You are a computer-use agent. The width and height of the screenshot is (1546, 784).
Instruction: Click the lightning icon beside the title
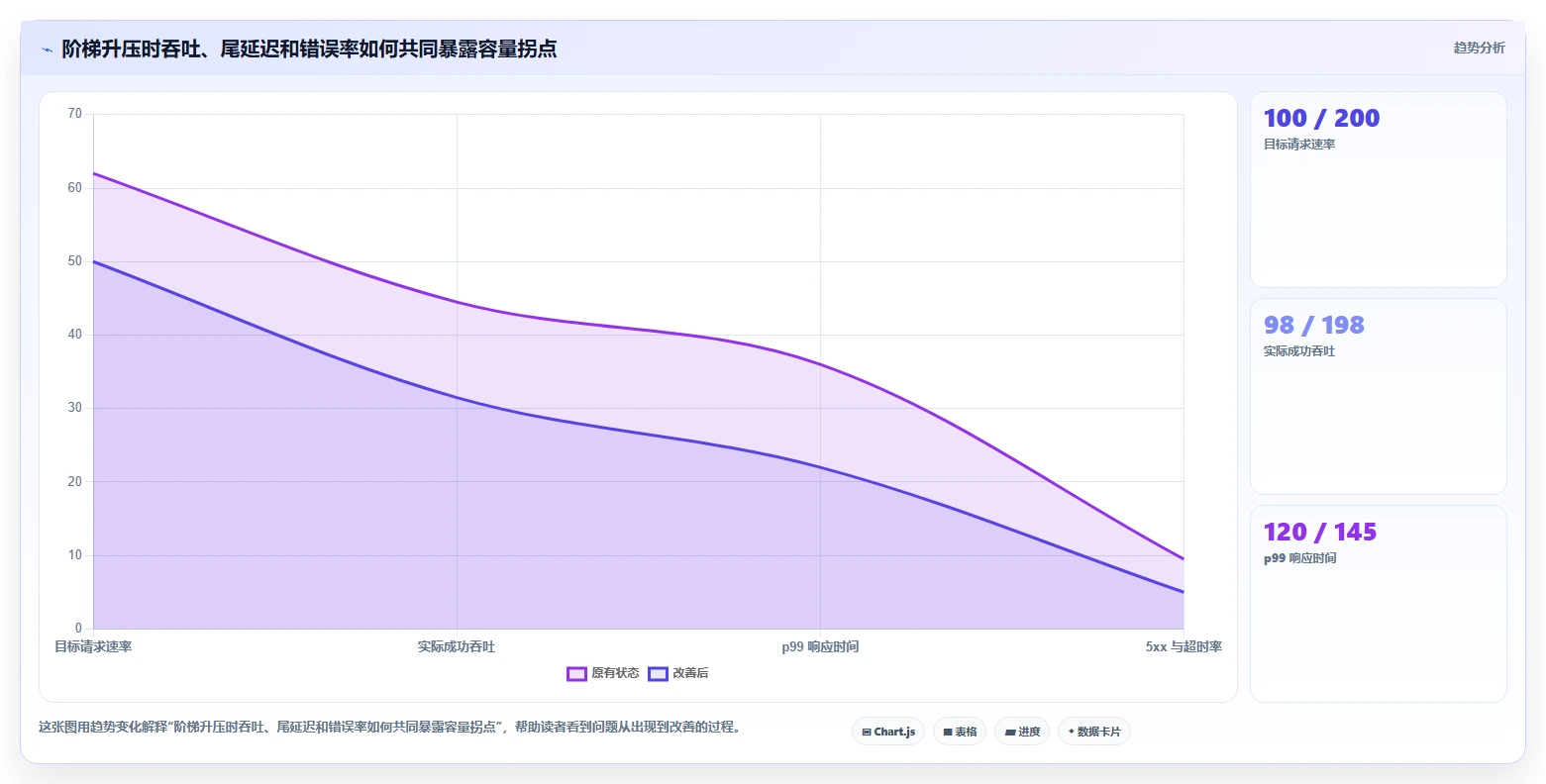47,49
